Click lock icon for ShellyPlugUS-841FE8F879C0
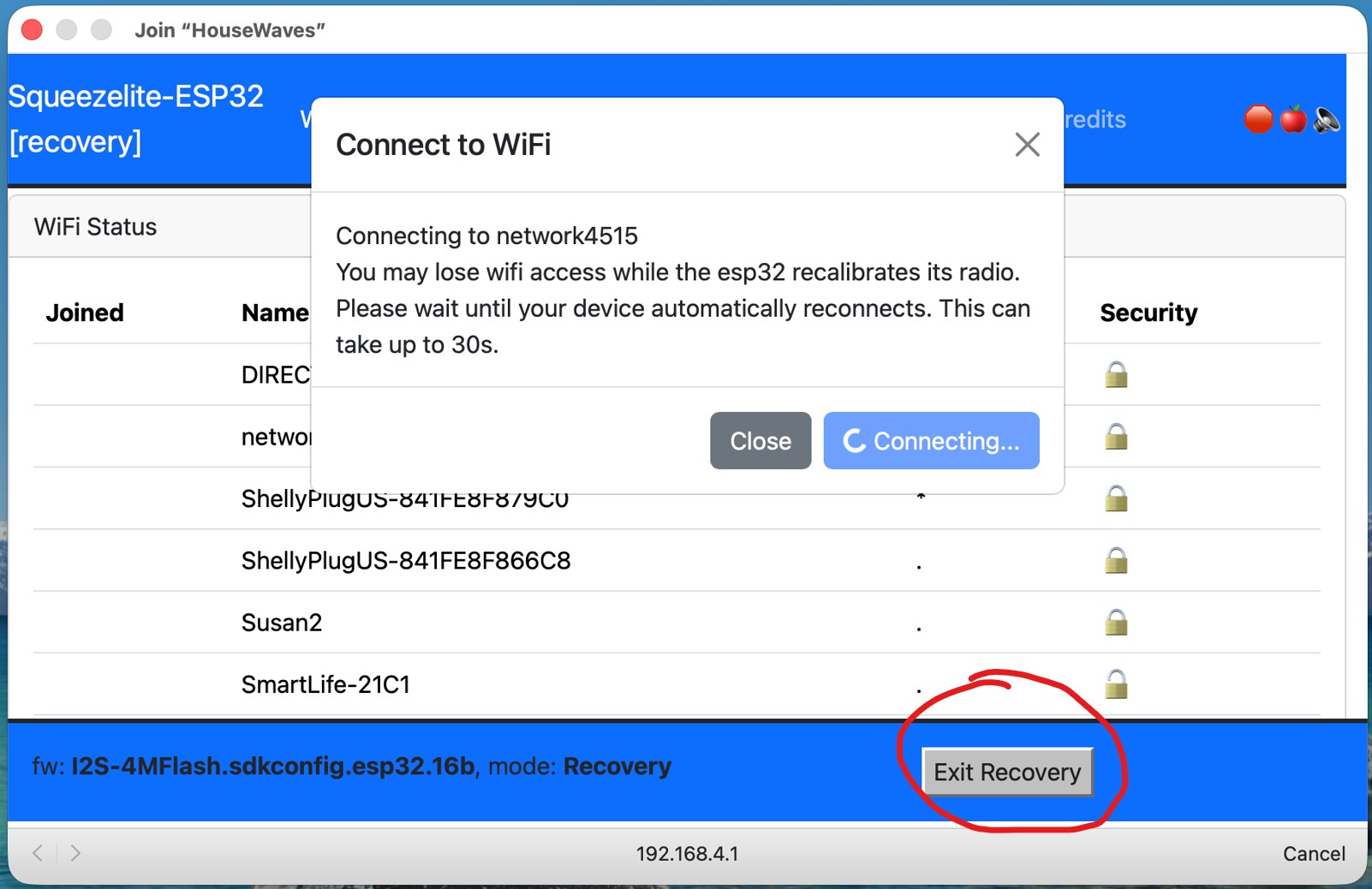1372x889 pixels. pos(1115,498)
